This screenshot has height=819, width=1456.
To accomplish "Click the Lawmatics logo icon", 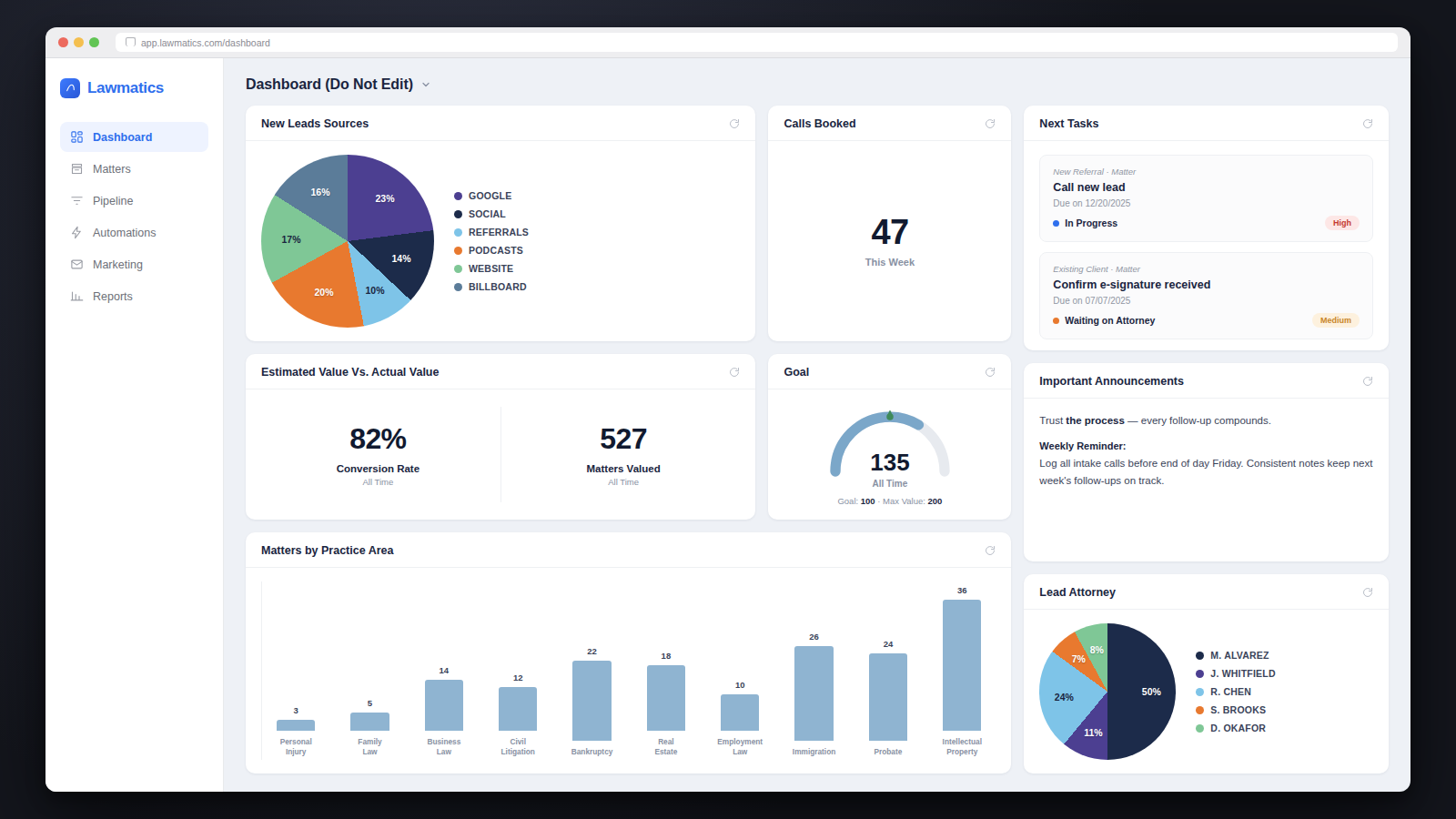I will point(70,88).
